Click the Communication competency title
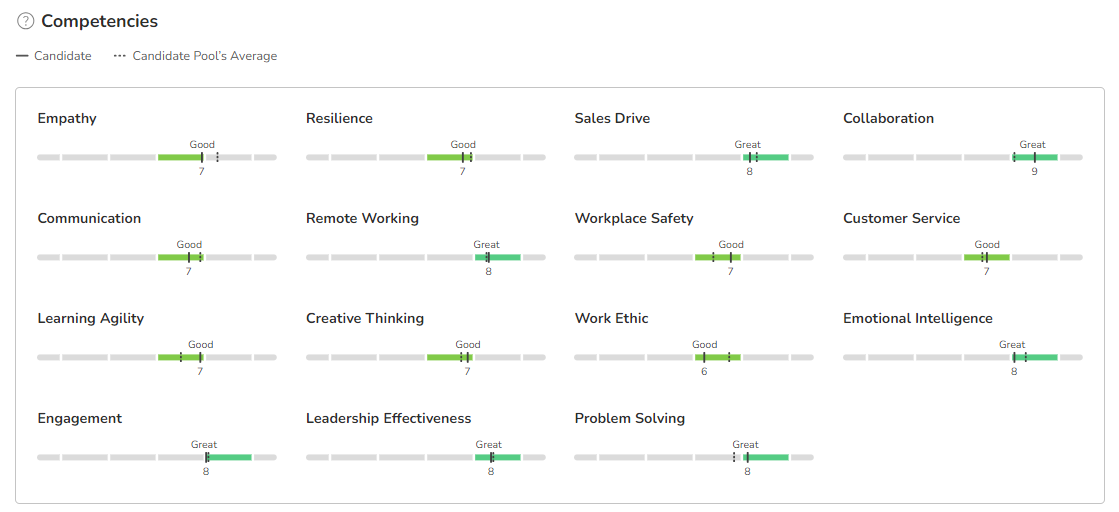Viewport: 1119px width, 512px height. point(89,218)
